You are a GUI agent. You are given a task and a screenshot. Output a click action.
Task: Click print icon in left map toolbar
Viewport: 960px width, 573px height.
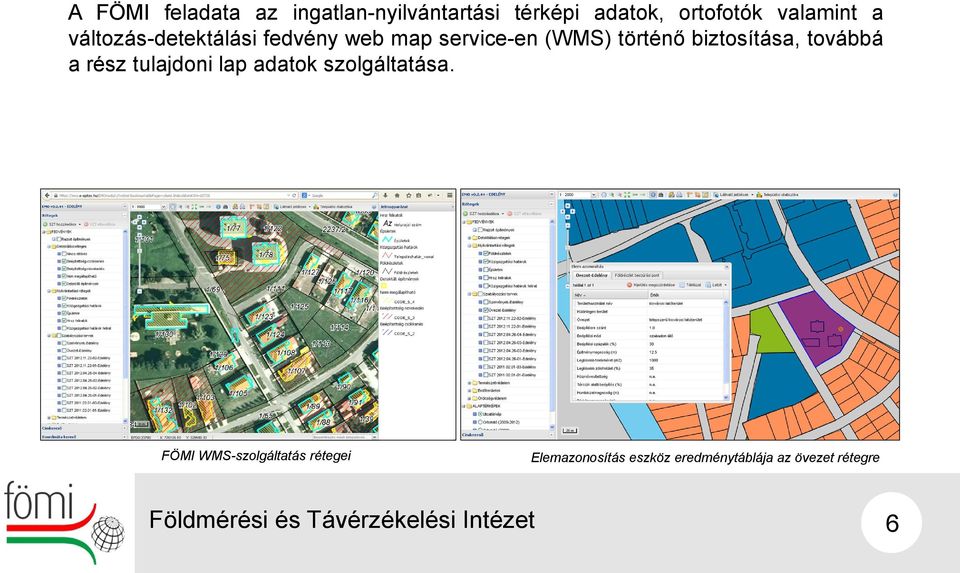tap(225, 207)
